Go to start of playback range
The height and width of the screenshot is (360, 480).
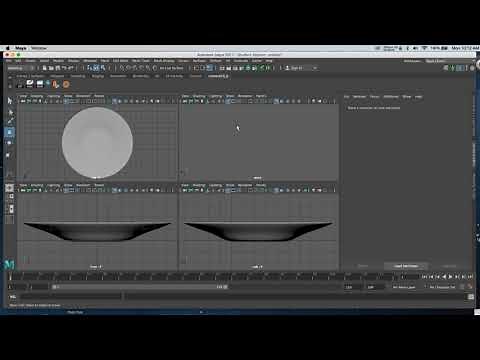tap(425, 277)
